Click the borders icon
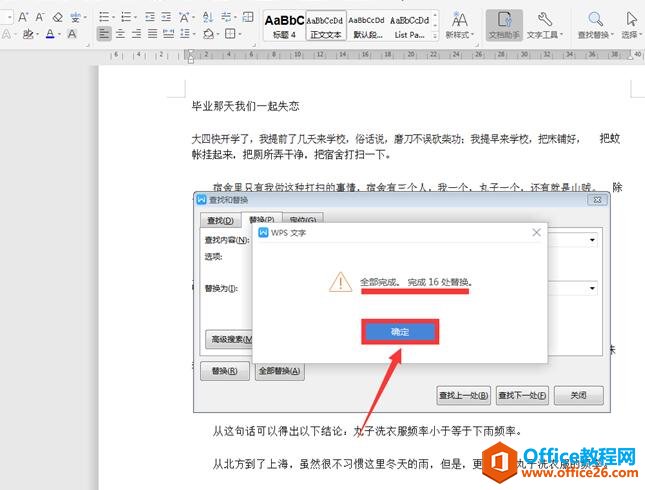 [x=230, y=34]
